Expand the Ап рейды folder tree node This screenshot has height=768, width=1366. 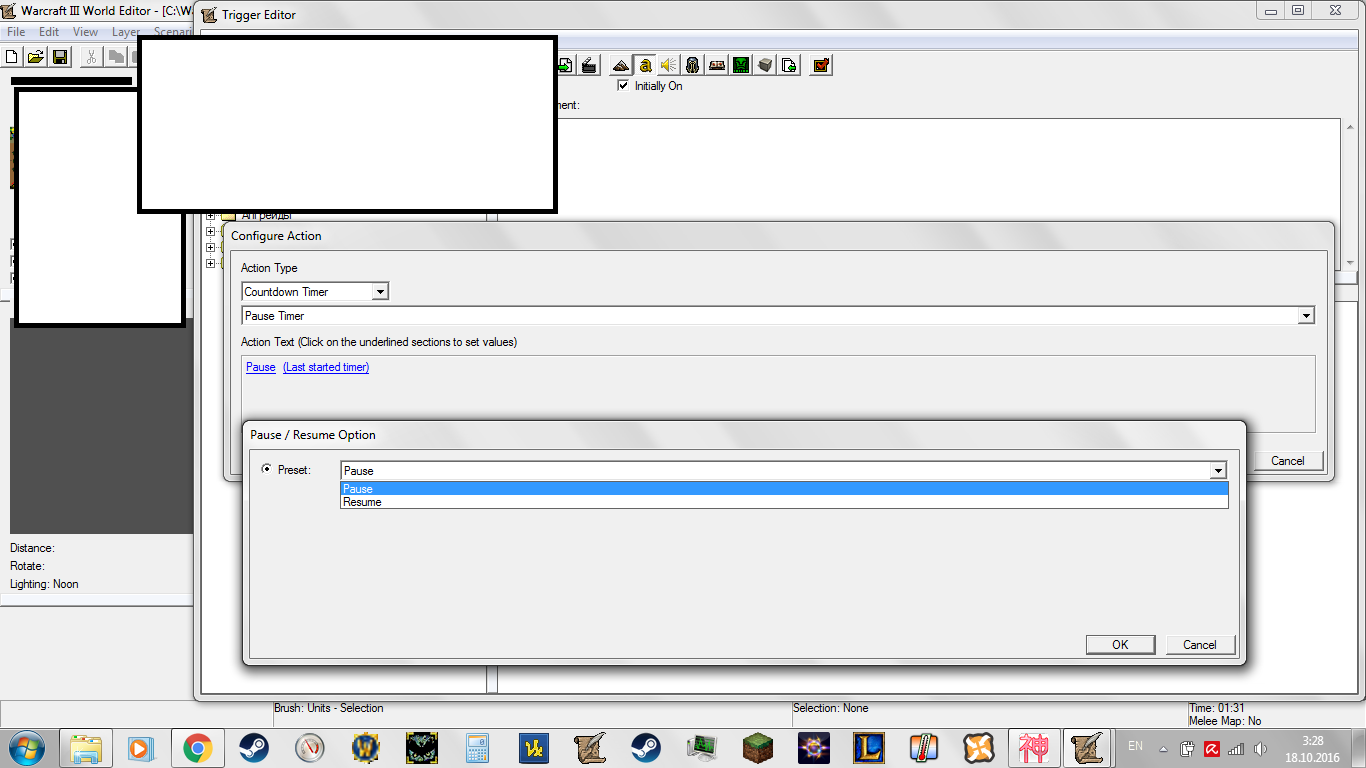pyautogui.click(x=211, y=215)
